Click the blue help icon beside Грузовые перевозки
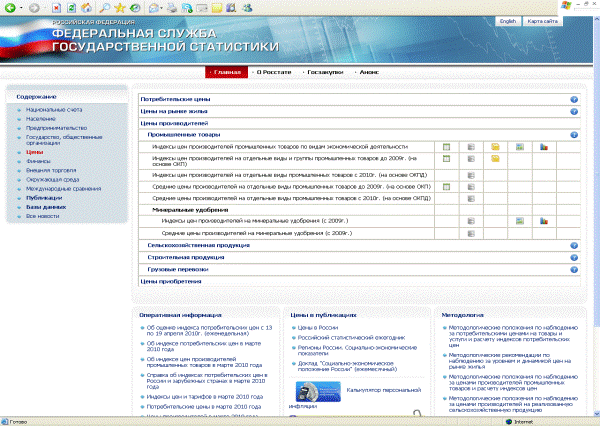The height and width of the screenshot is (426, 600). (574, 270)
